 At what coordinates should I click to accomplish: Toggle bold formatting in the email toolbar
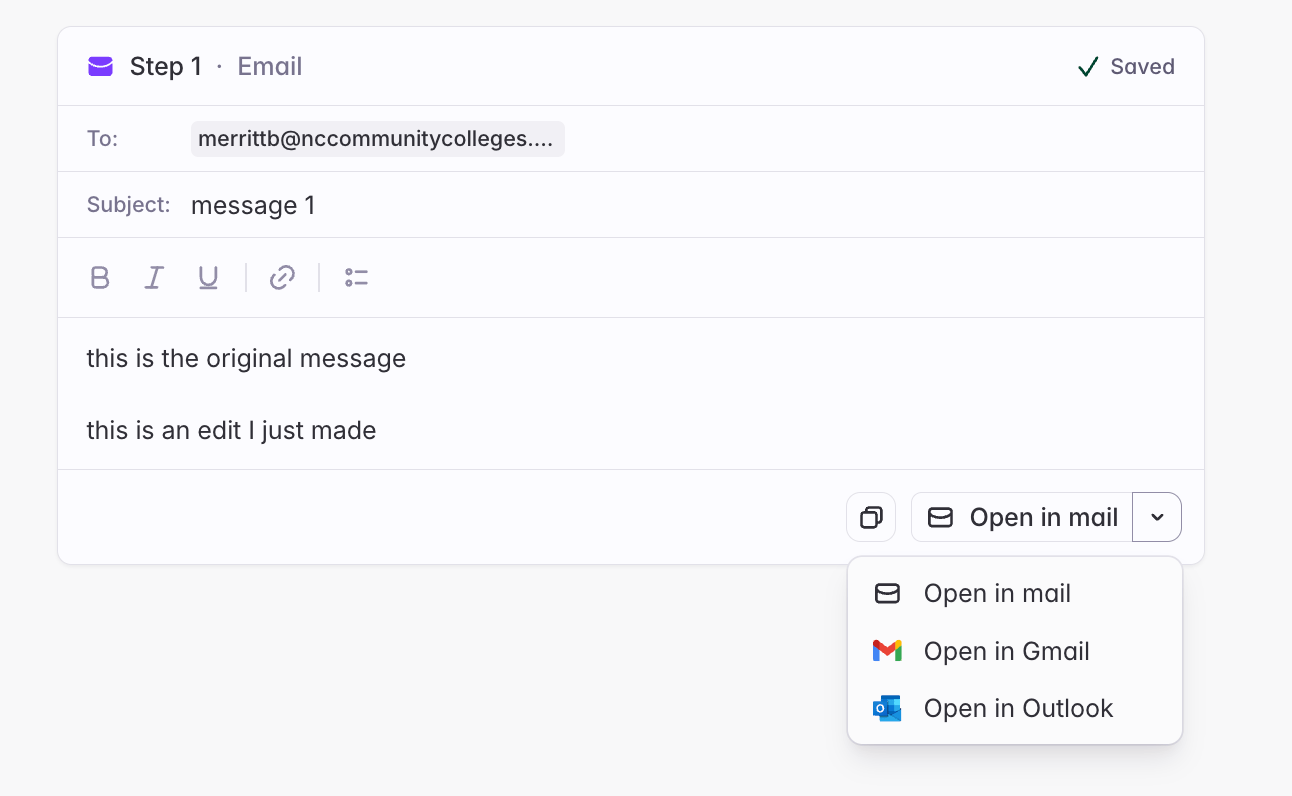click(x=100, y=277)
